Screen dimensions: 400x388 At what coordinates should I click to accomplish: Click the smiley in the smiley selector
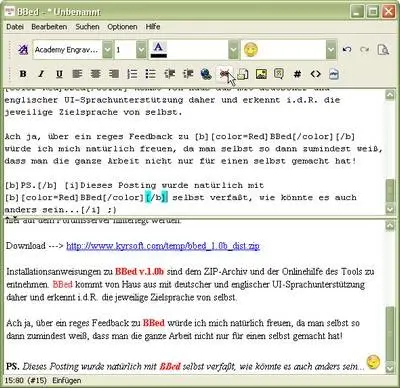click(x=251, y=50)
